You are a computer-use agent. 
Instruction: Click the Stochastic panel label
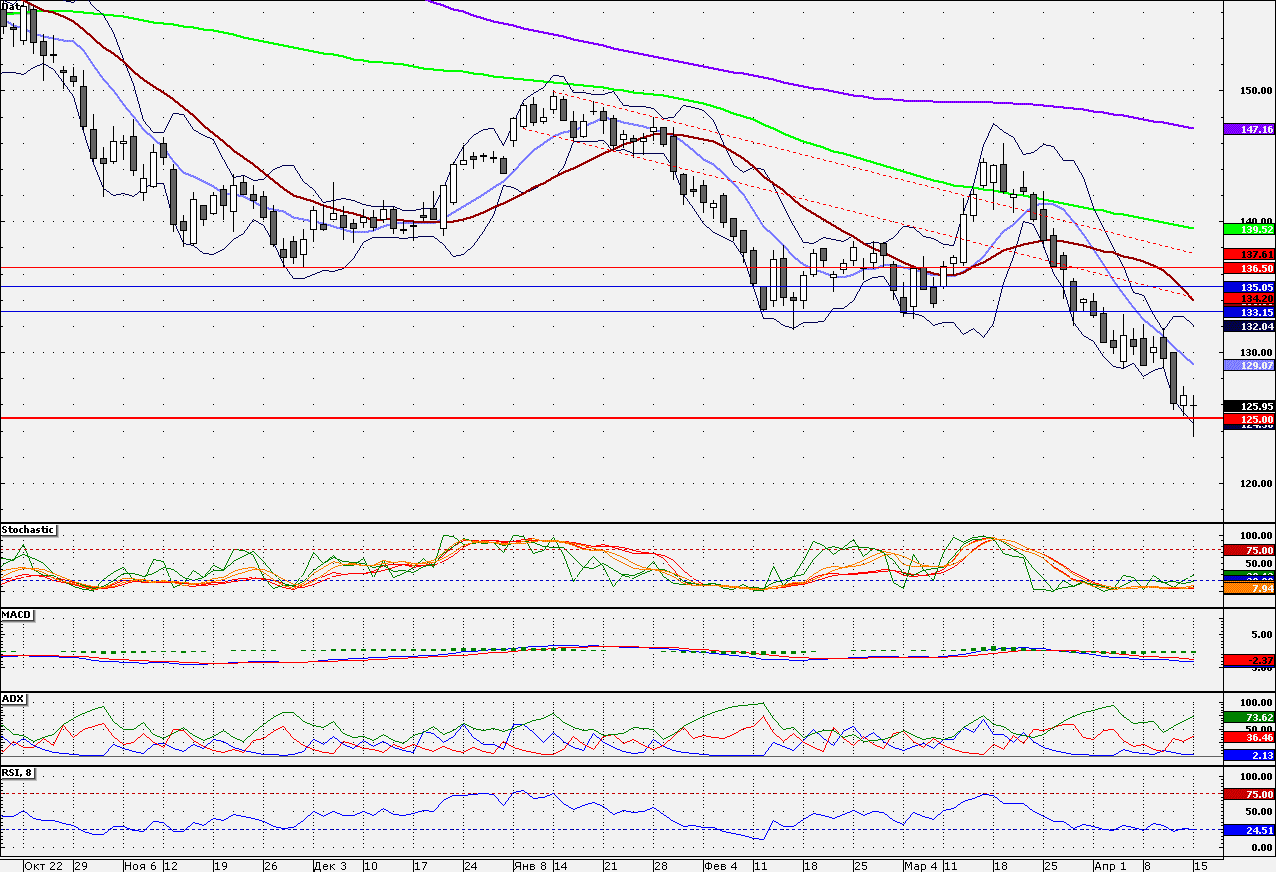pos(29,530)
